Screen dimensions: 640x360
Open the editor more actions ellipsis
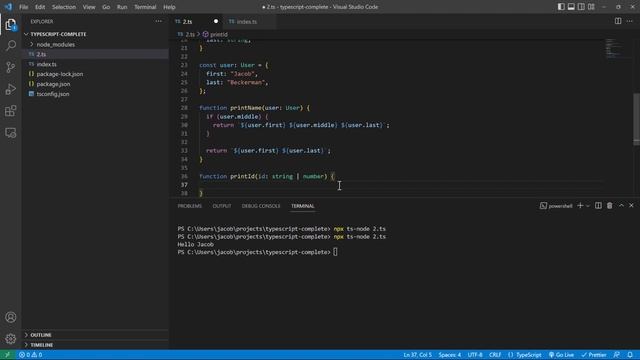pos(629,21)
